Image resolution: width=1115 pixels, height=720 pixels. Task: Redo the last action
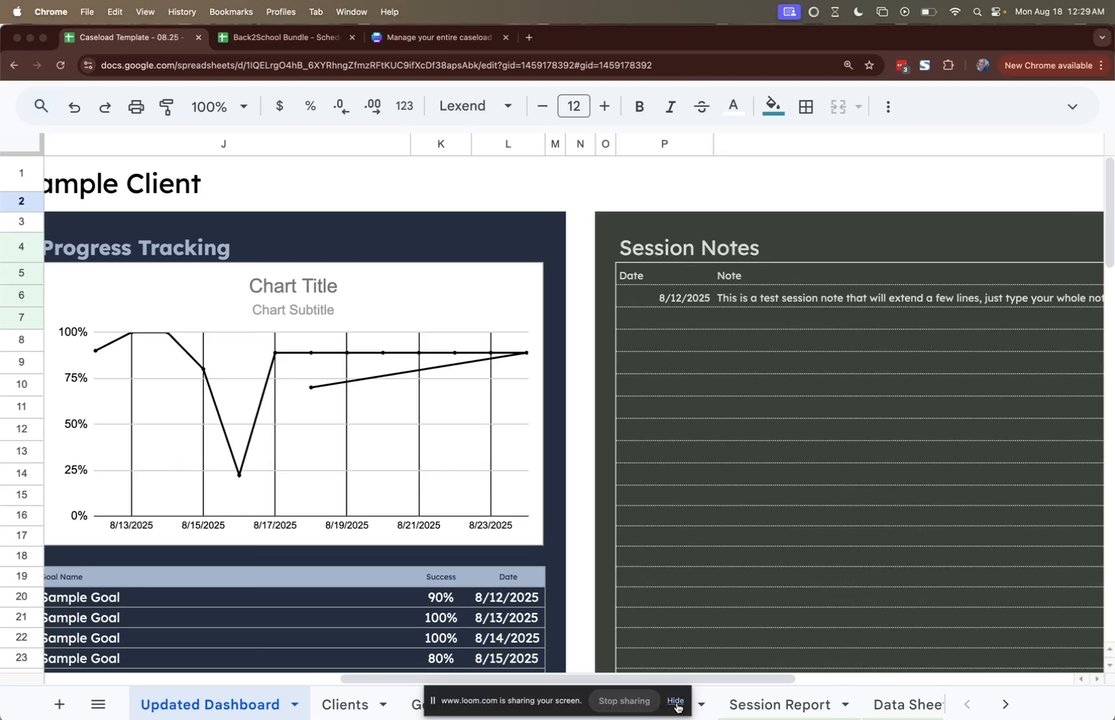105,107
